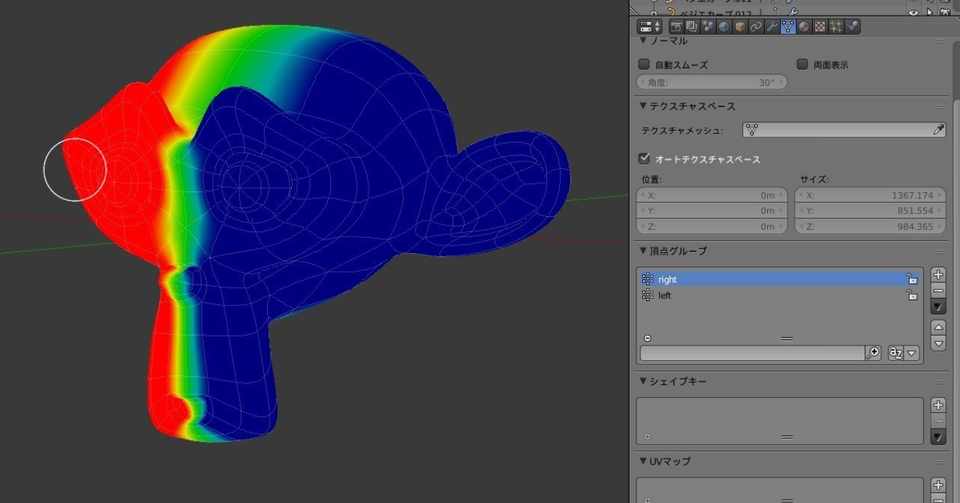Image resolution: width=960 pixels, height=503 pixels.
Task: Open the Physics tab icon
Action: click(852, 26)
